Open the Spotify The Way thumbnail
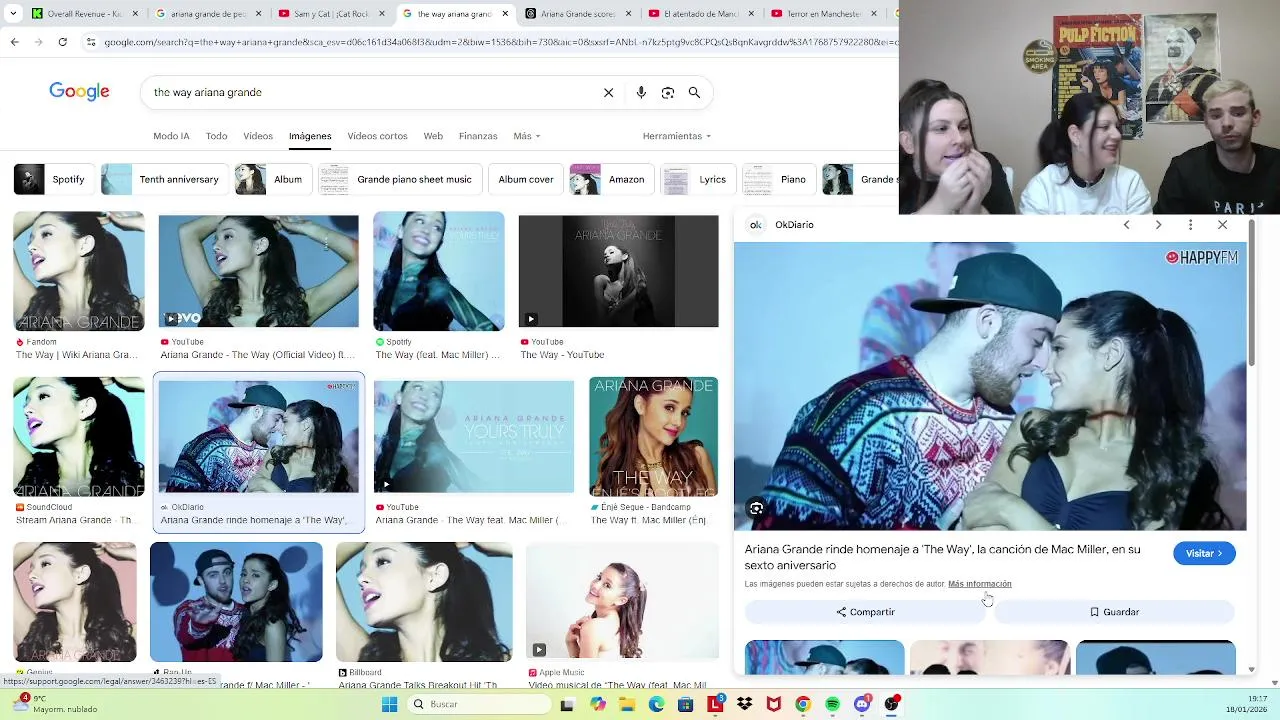The image size is (1280, 720). 439,271
